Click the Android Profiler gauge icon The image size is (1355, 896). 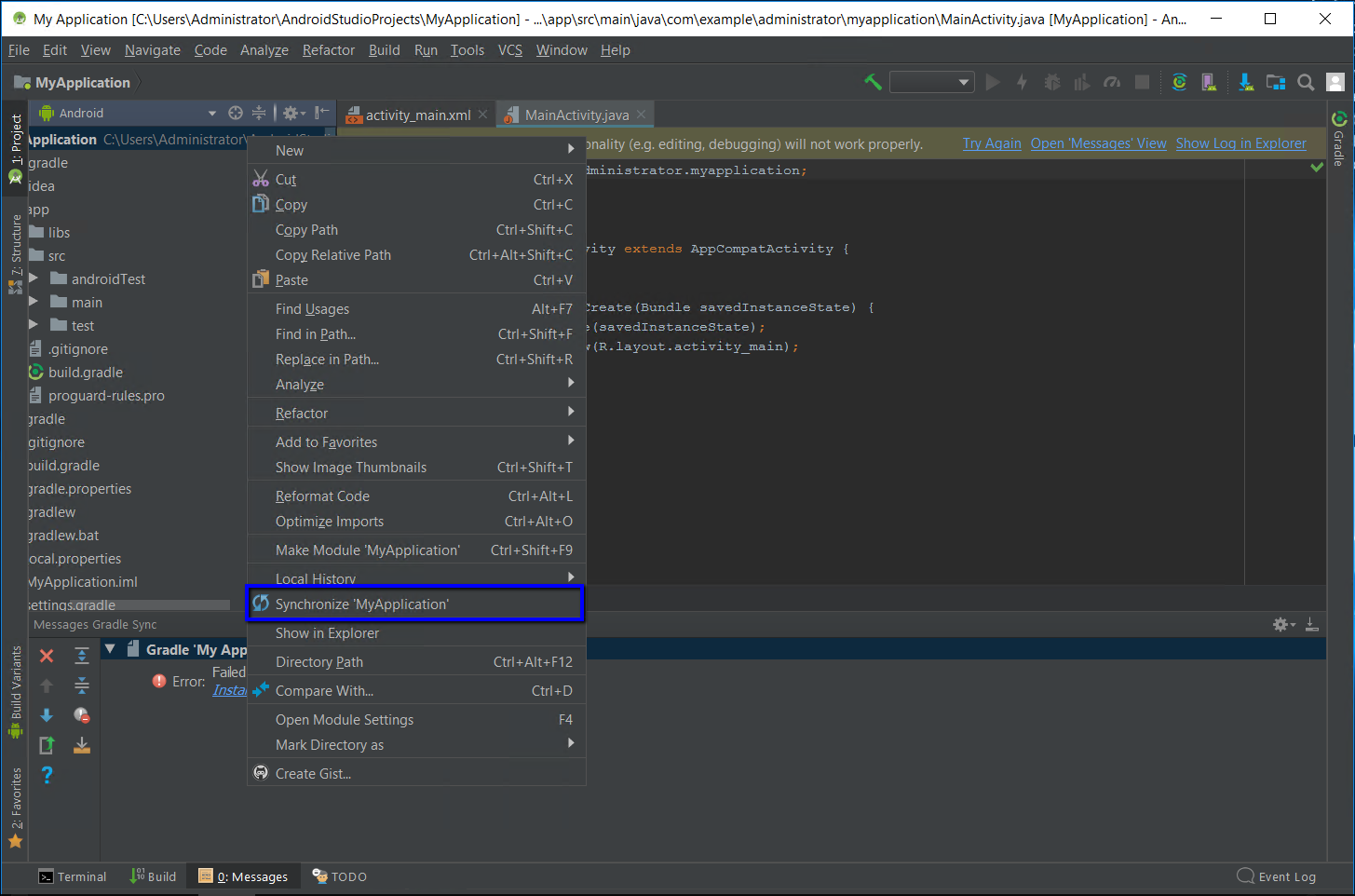1112,82
